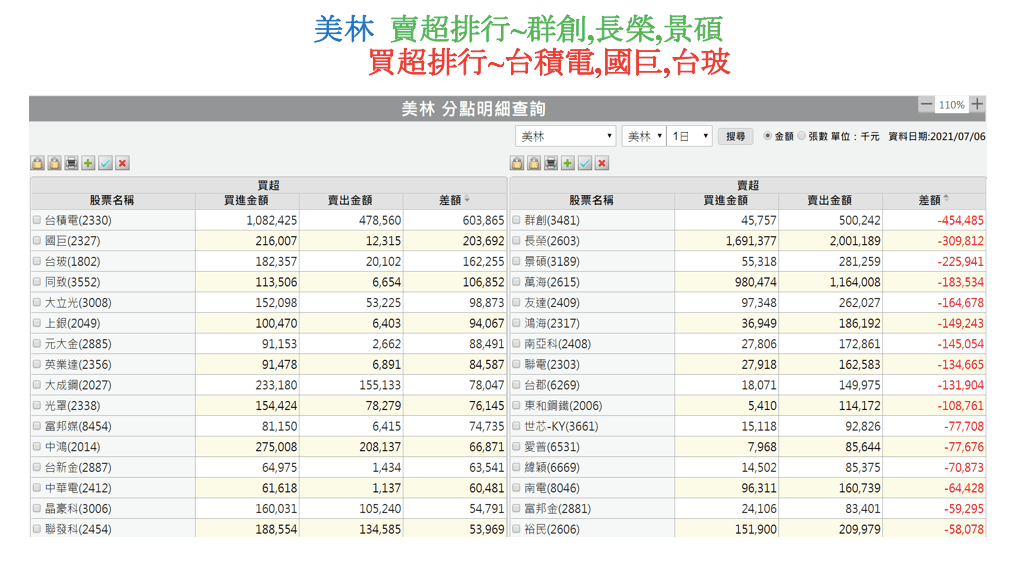
Task: Click the printer icon above 賣超 table
Action: click(x=551, y=163)
